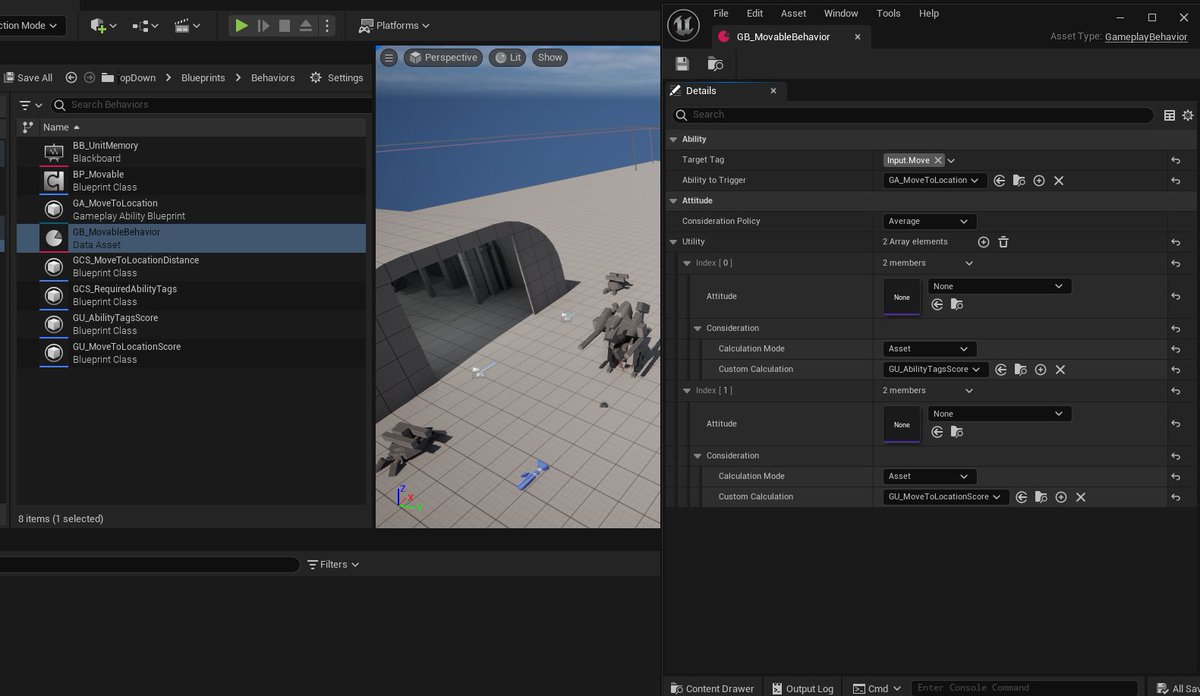Add a new Utility array element

point(982,241)
